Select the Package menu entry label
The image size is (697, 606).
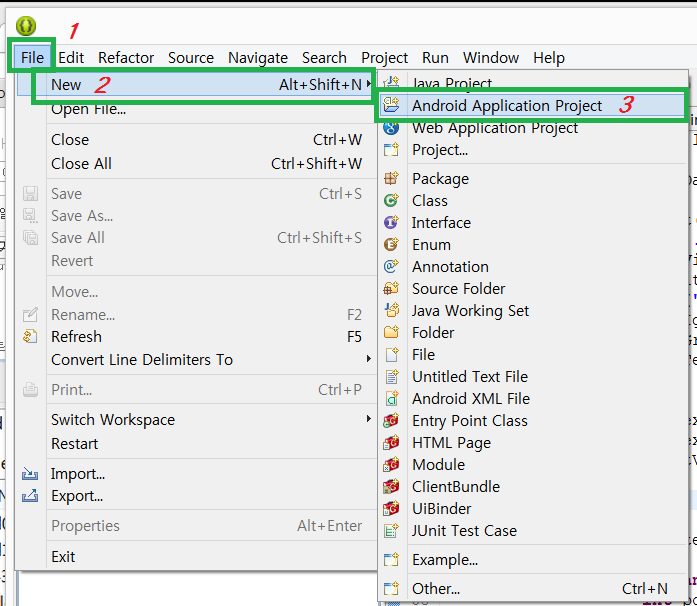[x=440, y=179]
